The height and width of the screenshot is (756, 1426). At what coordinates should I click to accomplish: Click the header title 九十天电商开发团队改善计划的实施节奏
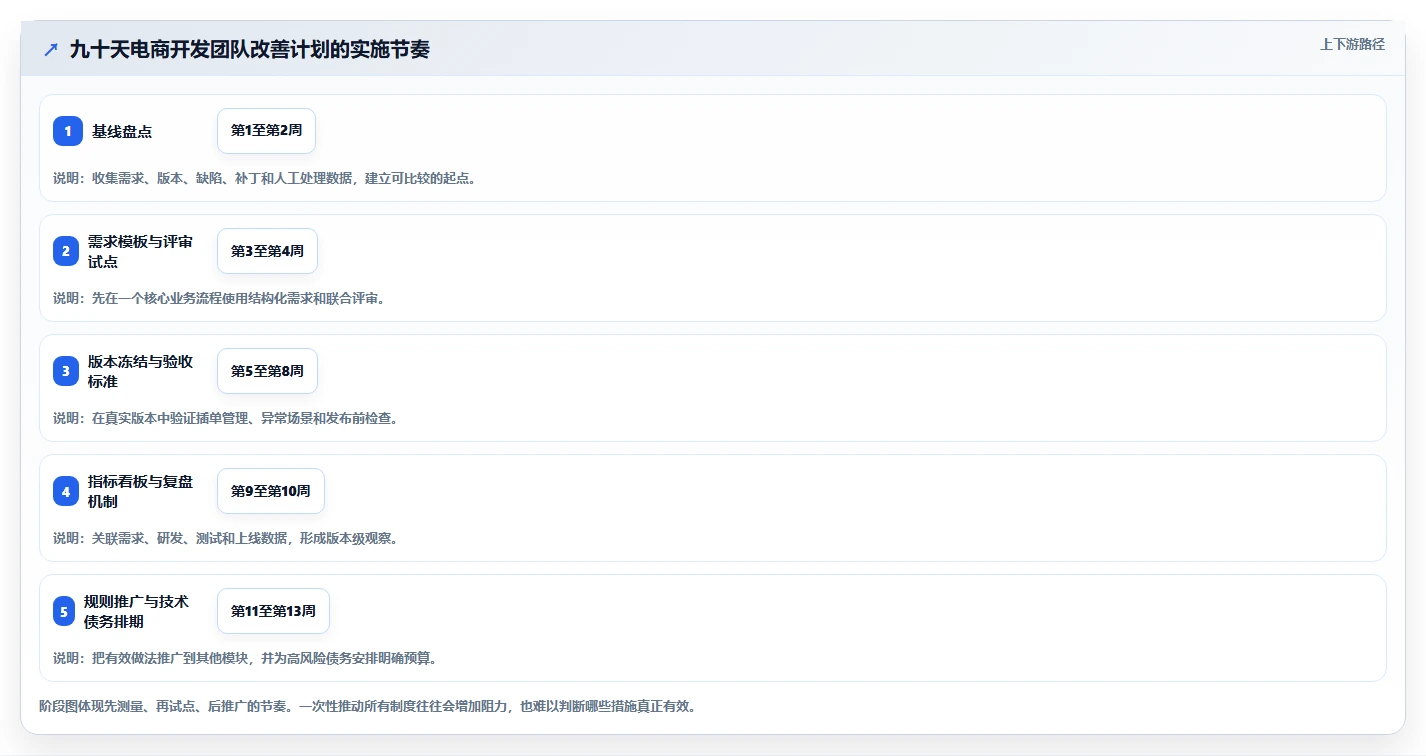tap(250, 49)
